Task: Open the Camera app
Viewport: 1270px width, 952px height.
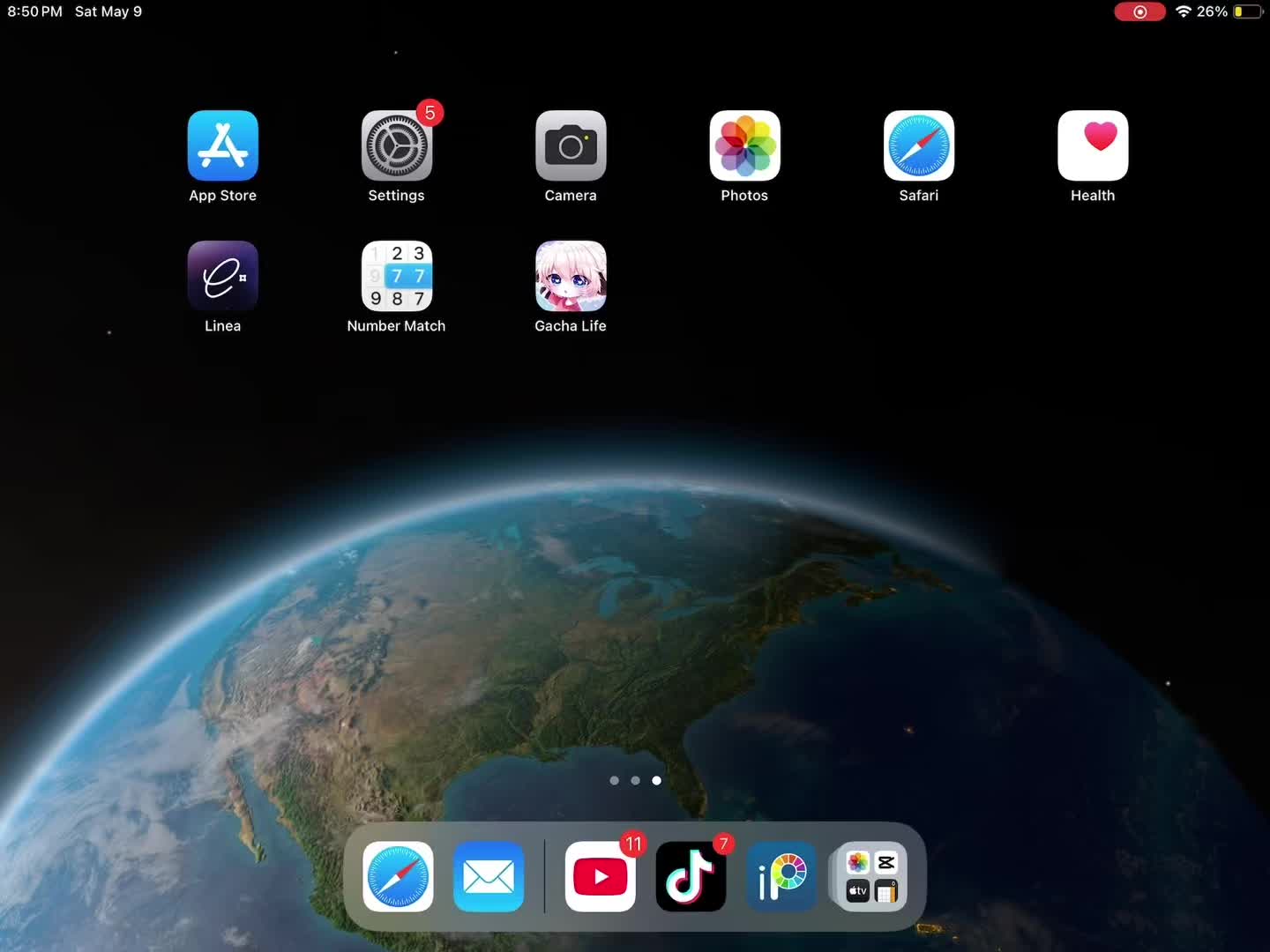Action: point(571,145)
